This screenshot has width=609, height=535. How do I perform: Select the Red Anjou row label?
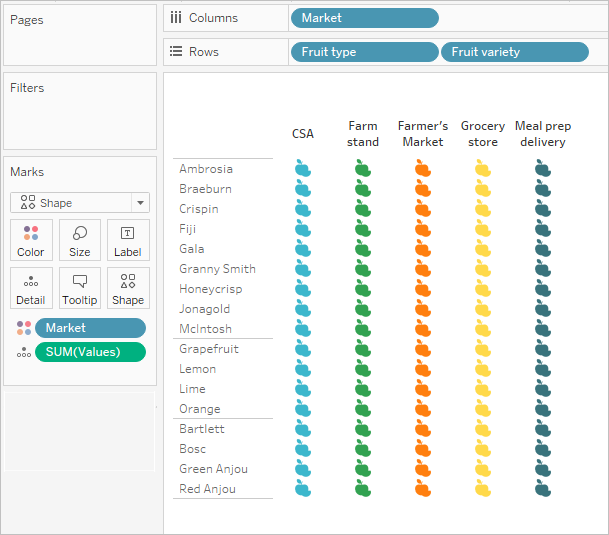(x=207, y=489)
